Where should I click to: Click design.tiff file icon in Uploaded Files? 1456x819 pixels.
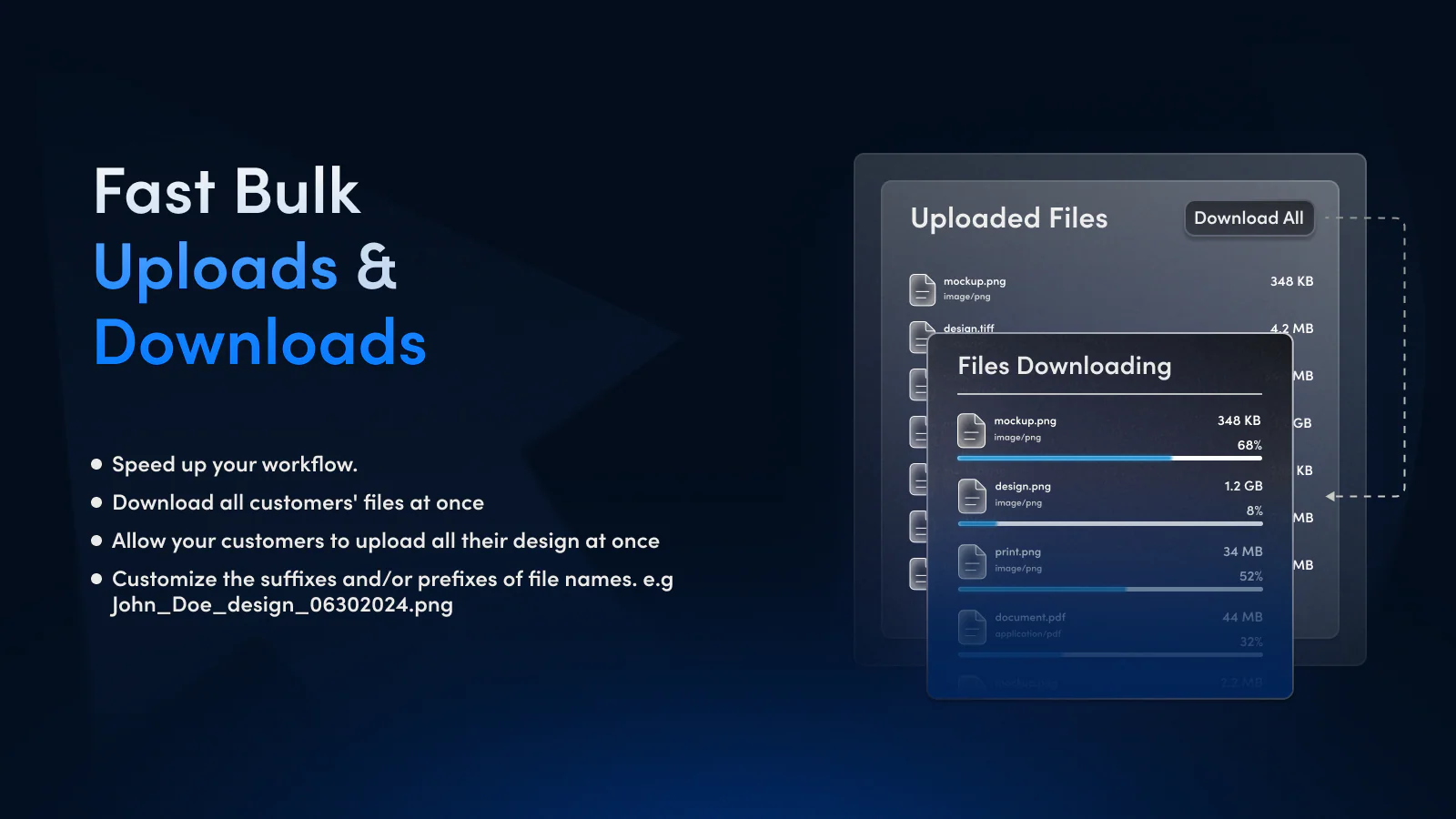click(x=918, y=336)
